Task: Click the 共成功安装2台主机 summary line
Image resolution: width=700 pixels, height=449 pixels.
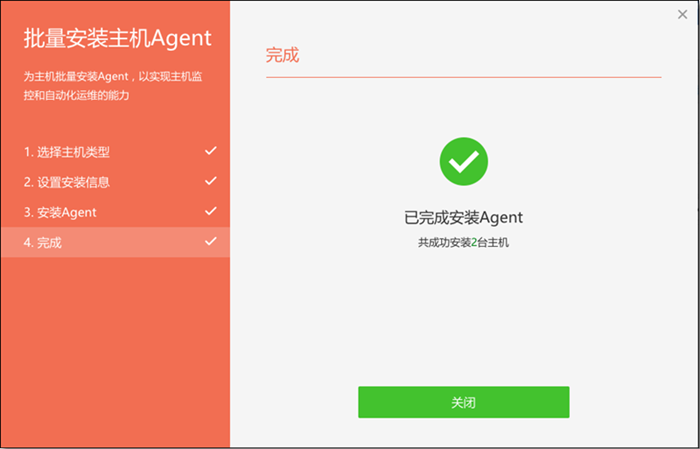Action: point(463,243)
